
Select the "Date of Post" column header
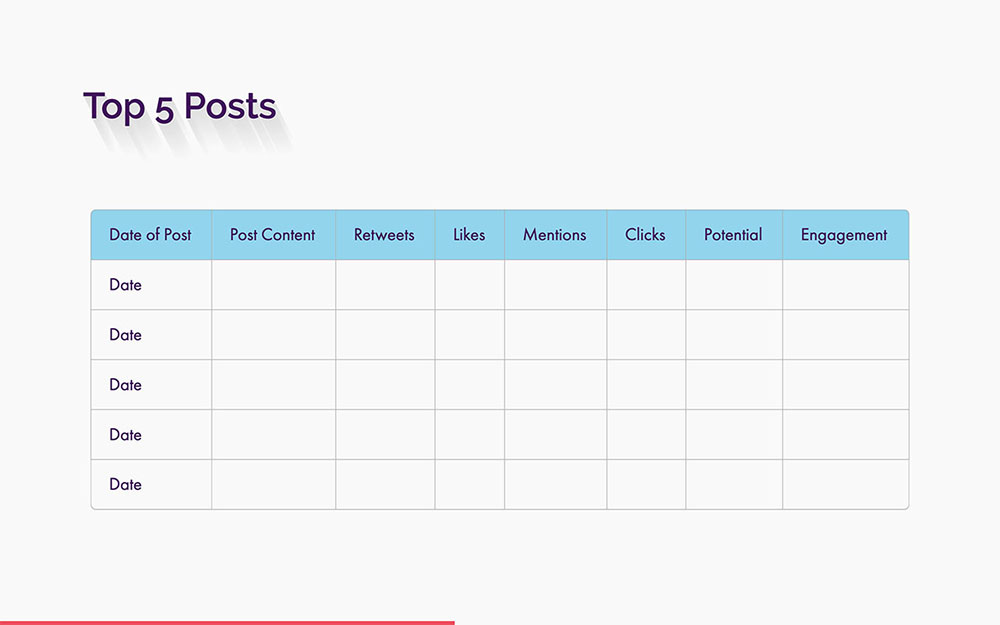151,234
